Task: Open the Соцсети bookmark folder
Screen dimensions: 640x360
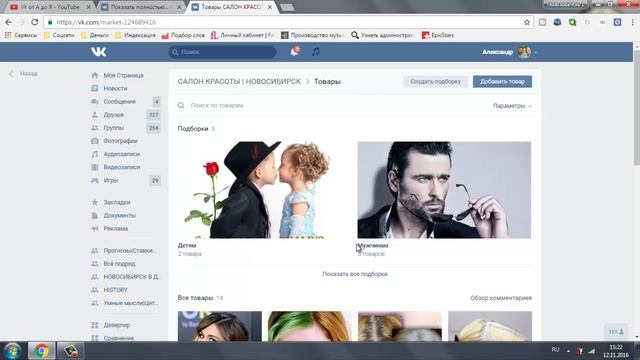Action: point(59,35)
